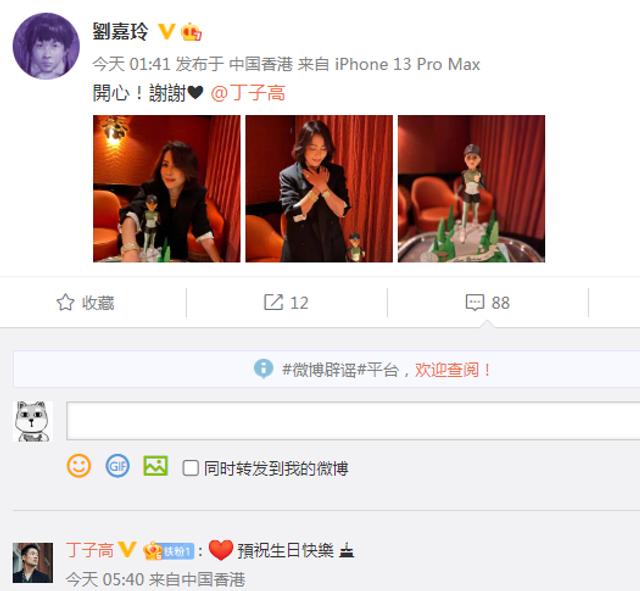
Task: Open the first photo thumbnail
Action: pos(167,189)
